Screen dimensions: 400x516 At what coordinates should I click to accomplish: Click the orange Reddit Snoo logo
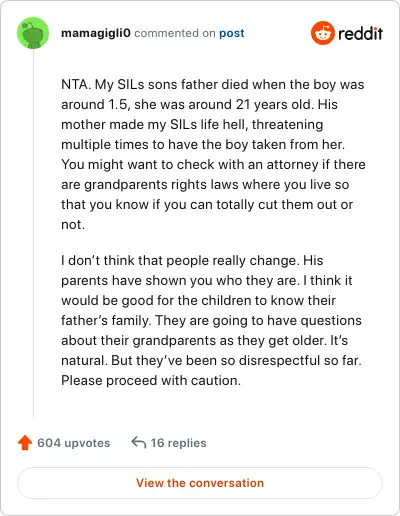coord(322,33)
